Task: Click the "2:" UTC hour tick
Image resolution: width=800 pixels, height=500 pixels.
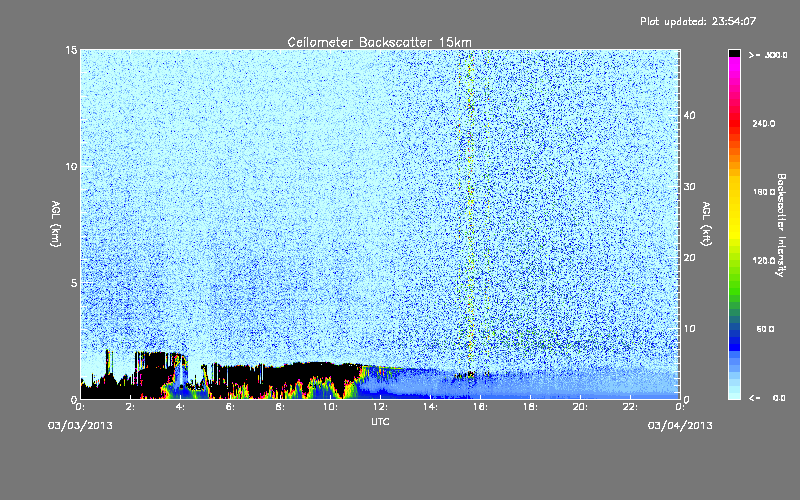Action: tap(131, 407)
